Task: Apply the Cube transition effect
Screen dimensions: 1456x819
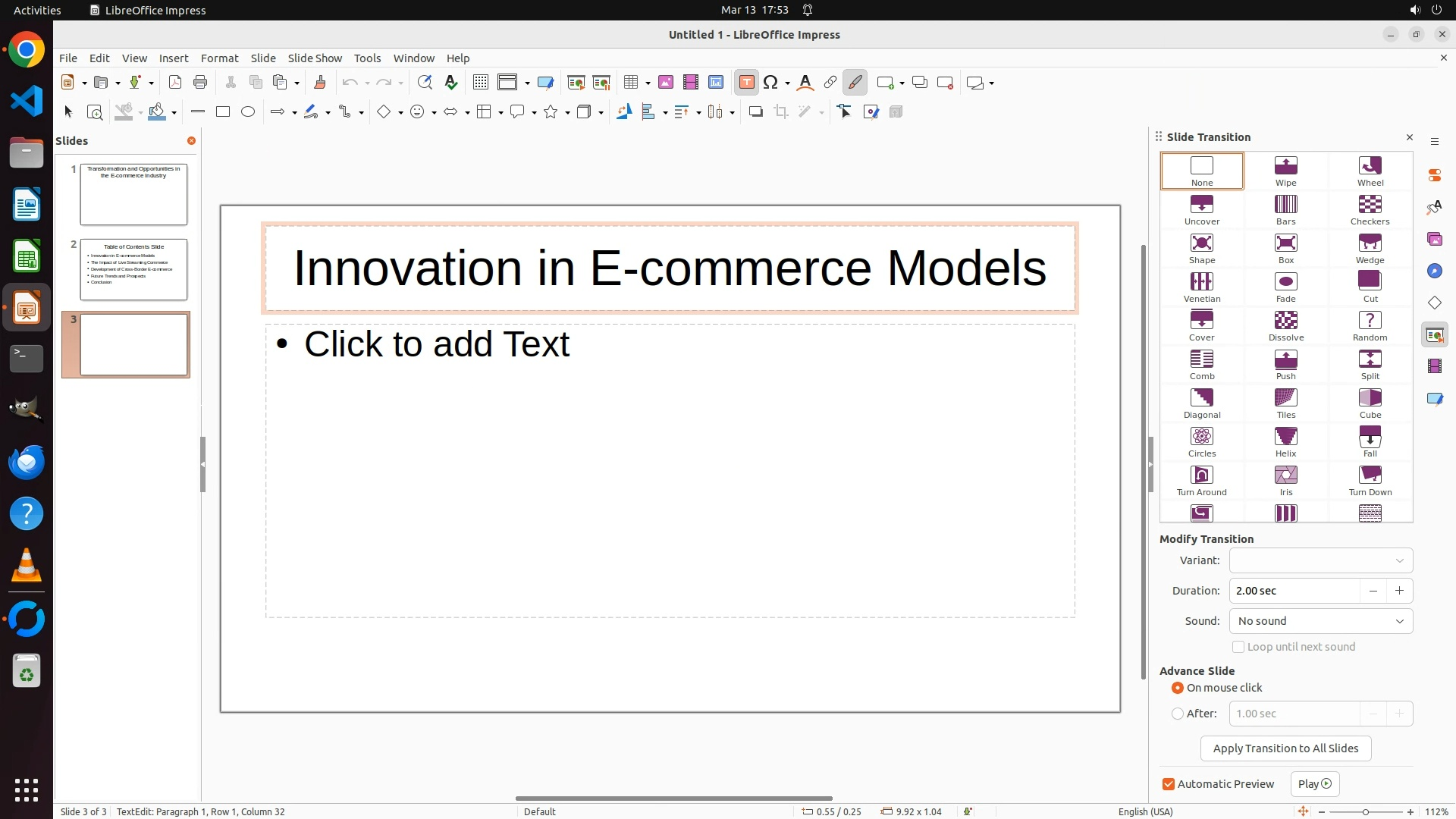Action: [x=1370, y=403]
